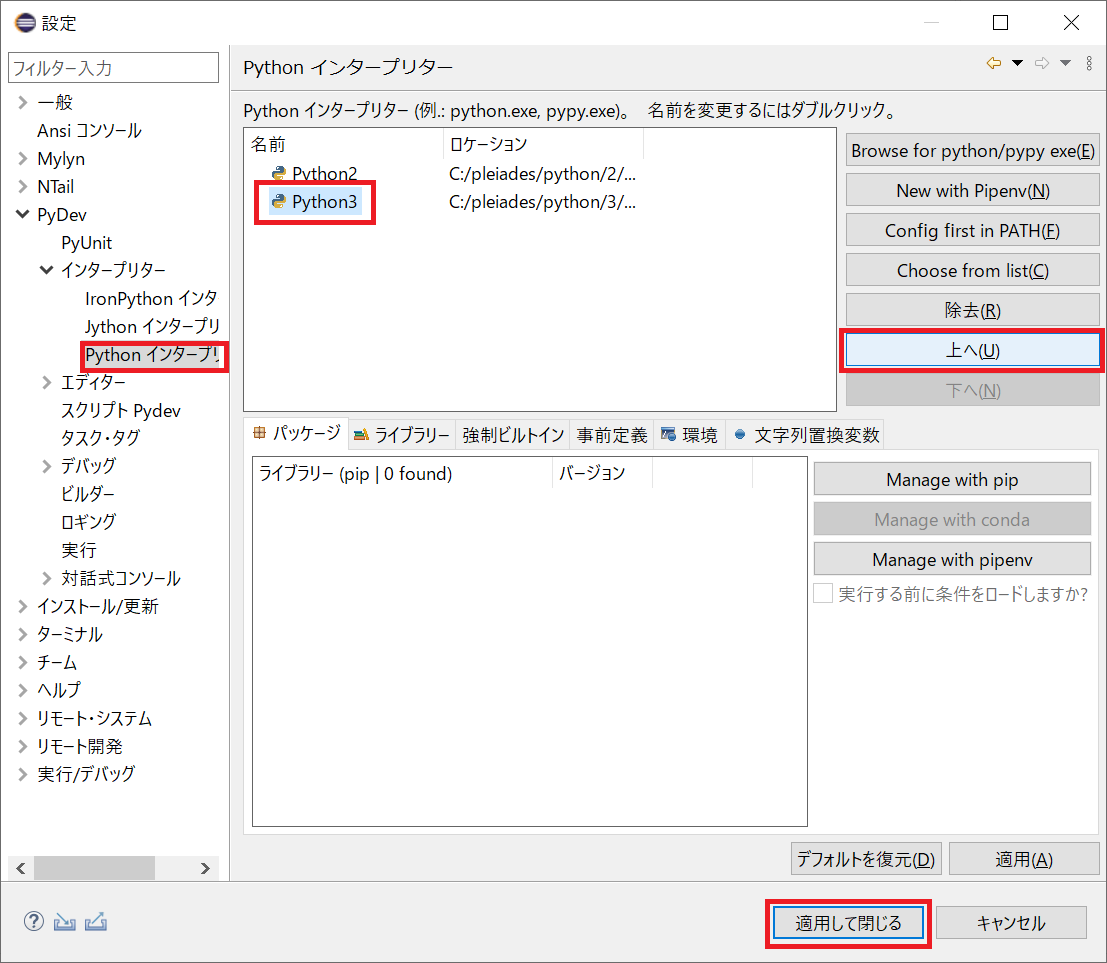
Task: Click the import preferences icon
Action: pyautogui.click(x=64, y=921)
